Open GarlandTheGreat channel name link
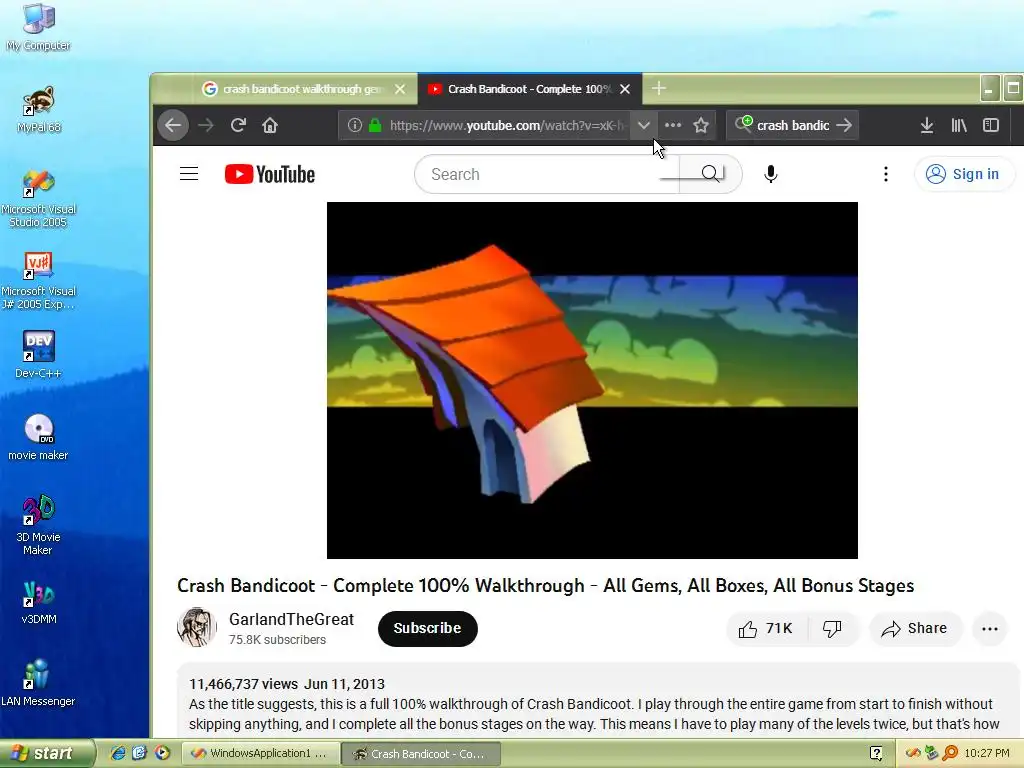 tap(291, 619)
